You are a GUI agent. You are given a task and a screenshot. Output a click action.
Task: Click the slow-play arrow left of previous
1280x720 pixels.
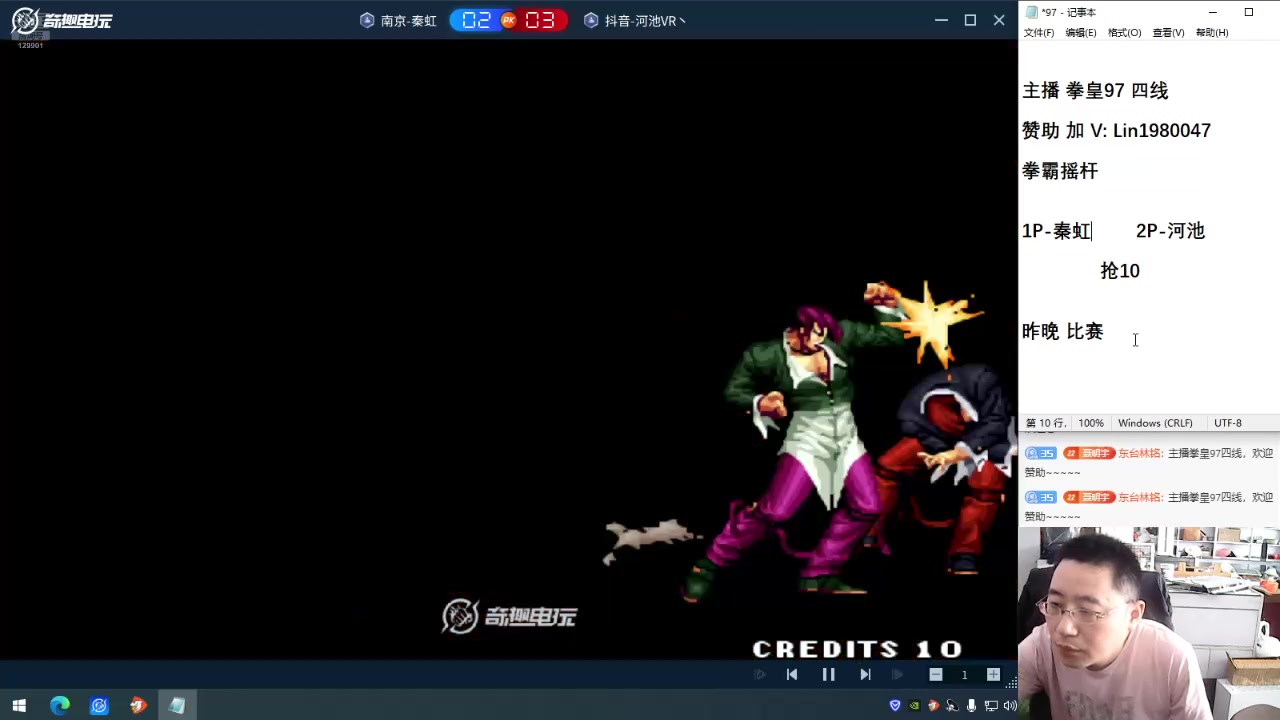[x=760, y=675]
